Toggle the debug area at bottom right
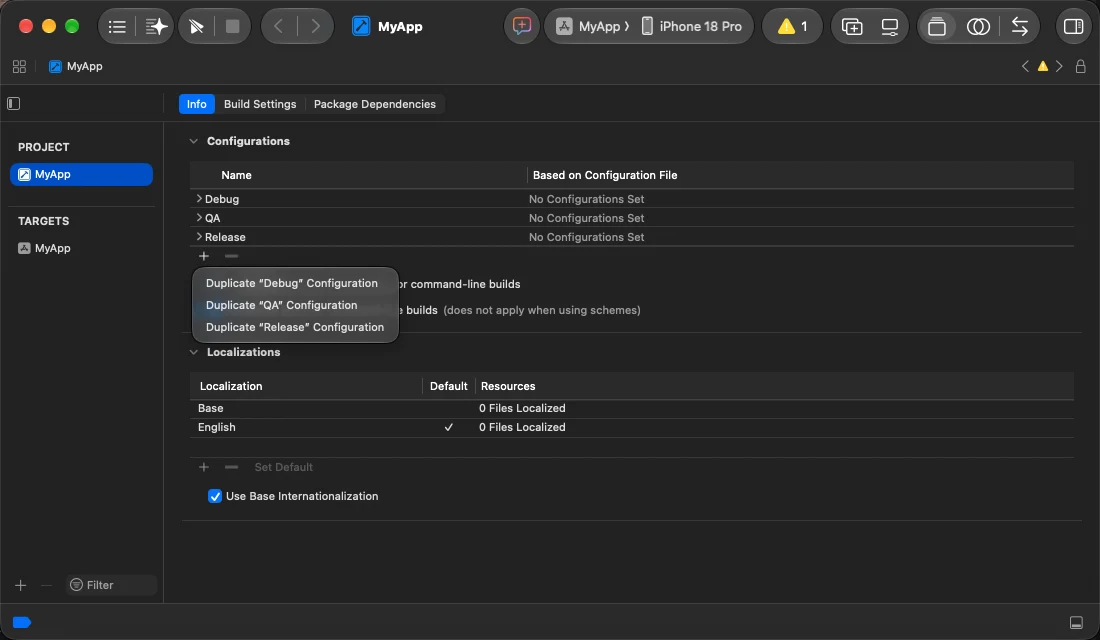 1076,622
